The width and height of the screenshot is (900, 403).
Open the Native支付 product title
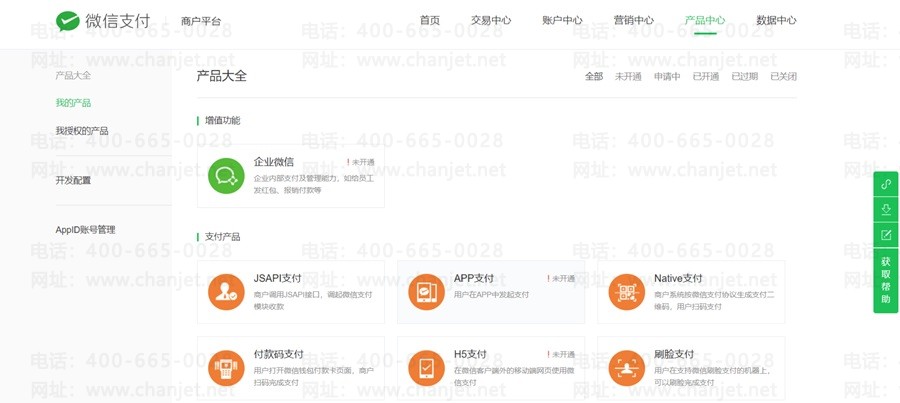678,278
